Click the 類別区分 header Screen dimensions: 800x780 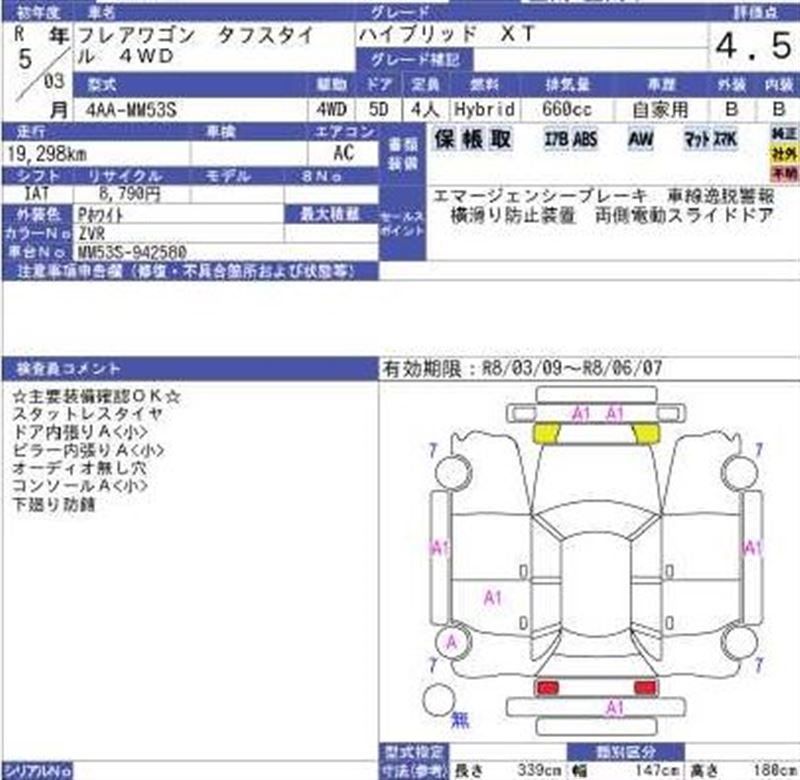(626, 752)
